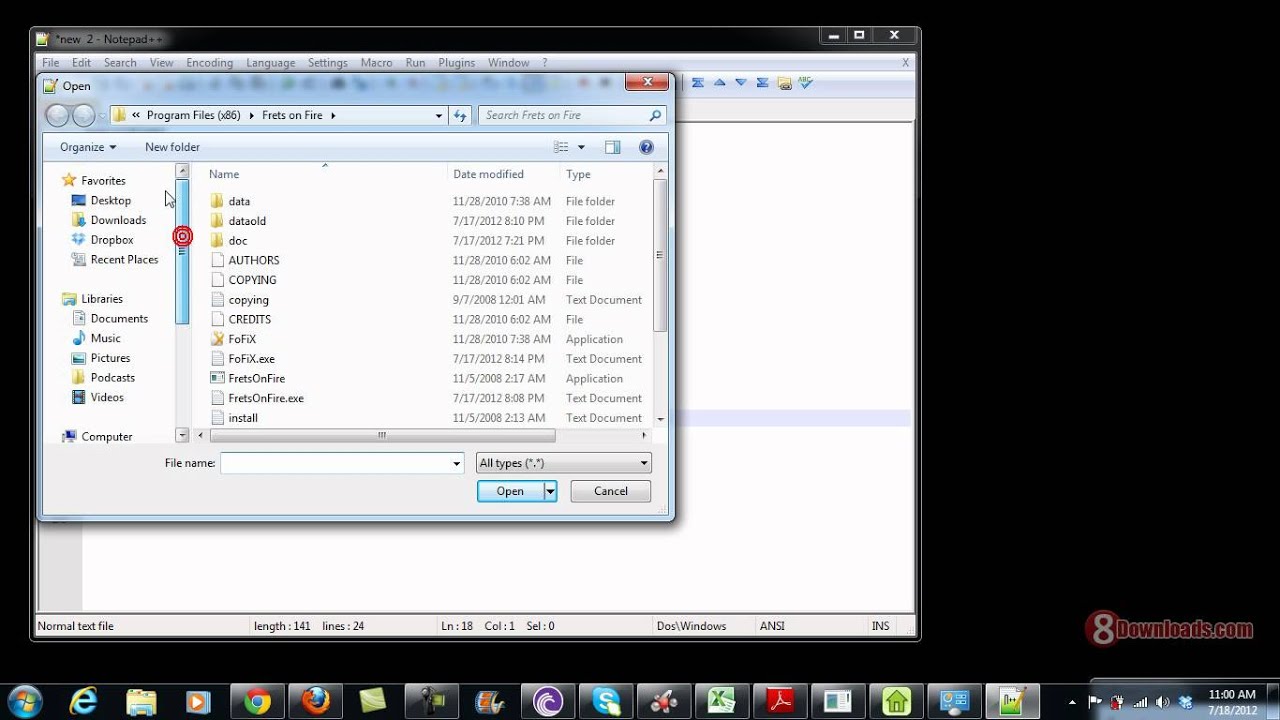This screenshot has height=720, width=1280.
Task: Click the down triangle icon in Notepad++ toolbar
Action: 741,83
